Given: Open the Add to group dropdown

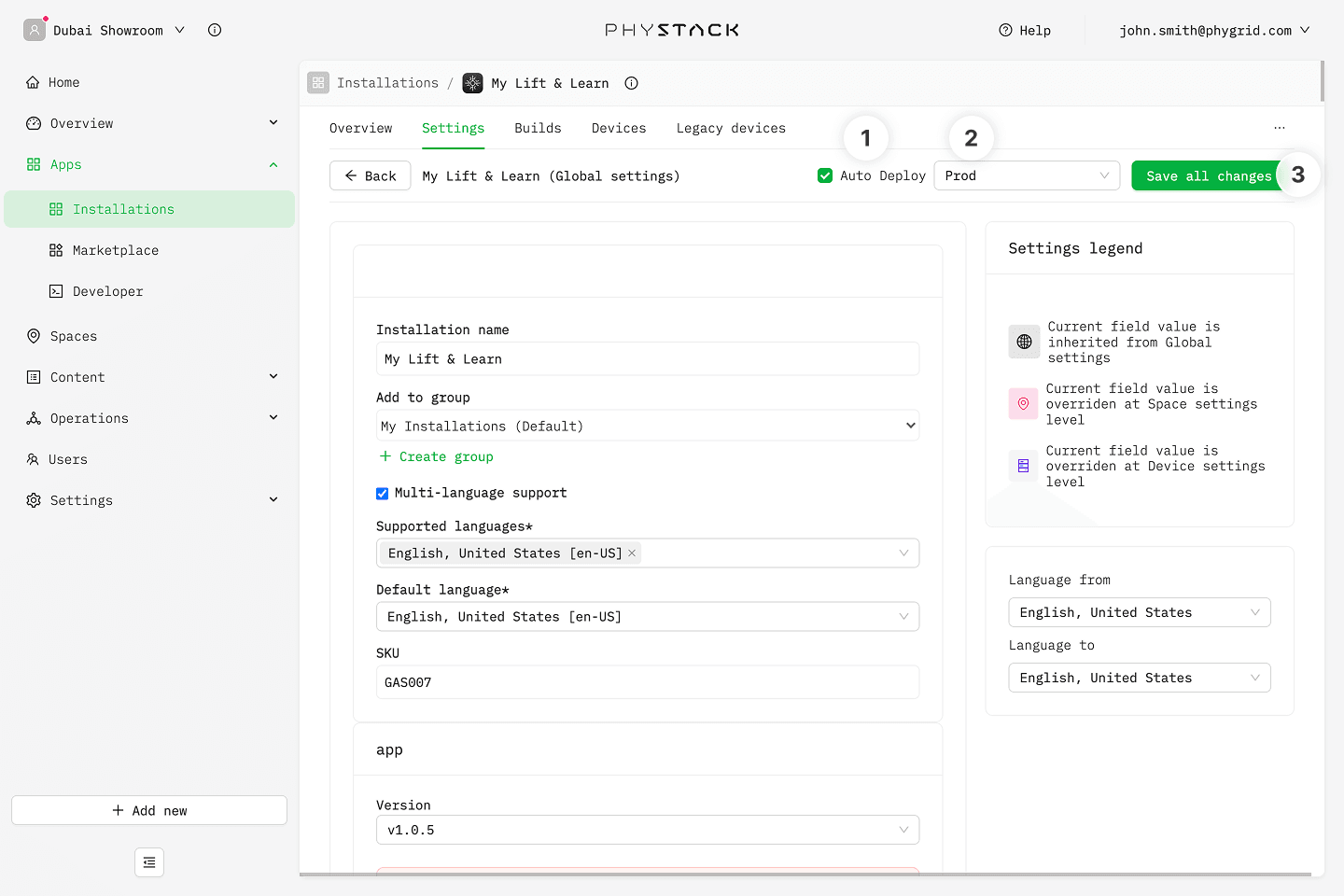Looking at the screenshot, I should pyautogui.click(x=648, y=426).
